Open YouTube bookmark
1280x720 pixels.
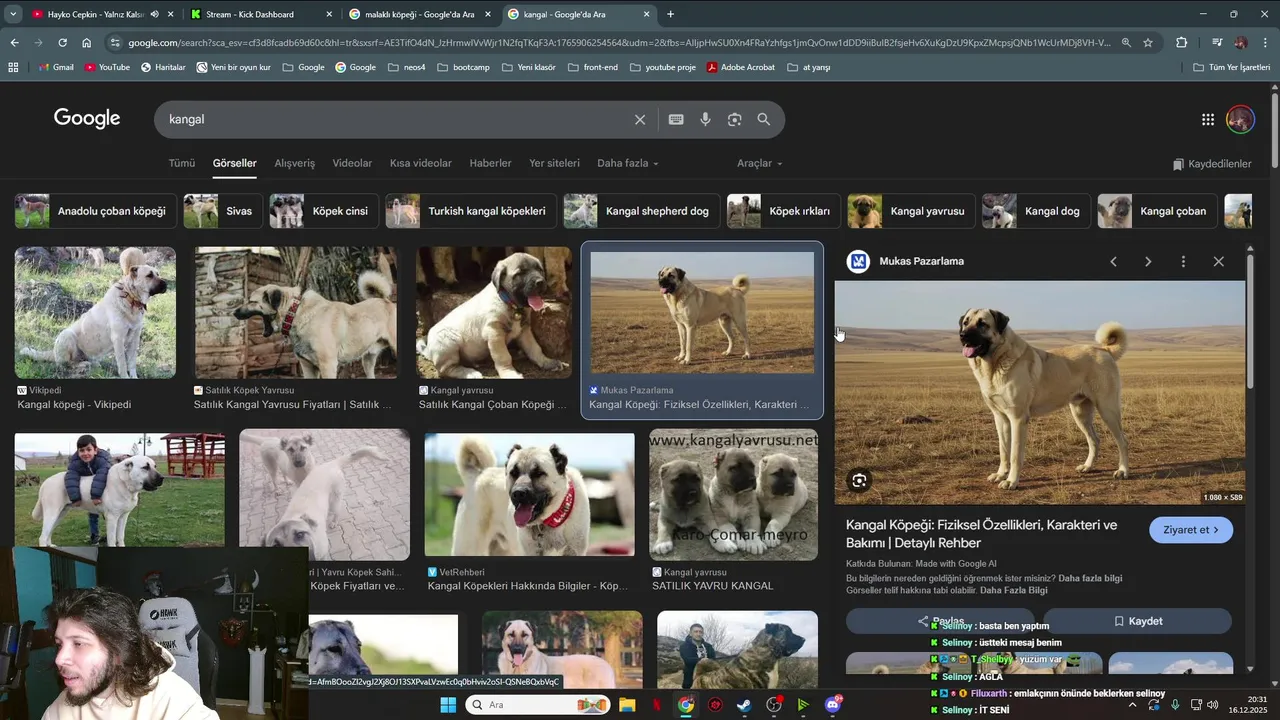point(107,67)
